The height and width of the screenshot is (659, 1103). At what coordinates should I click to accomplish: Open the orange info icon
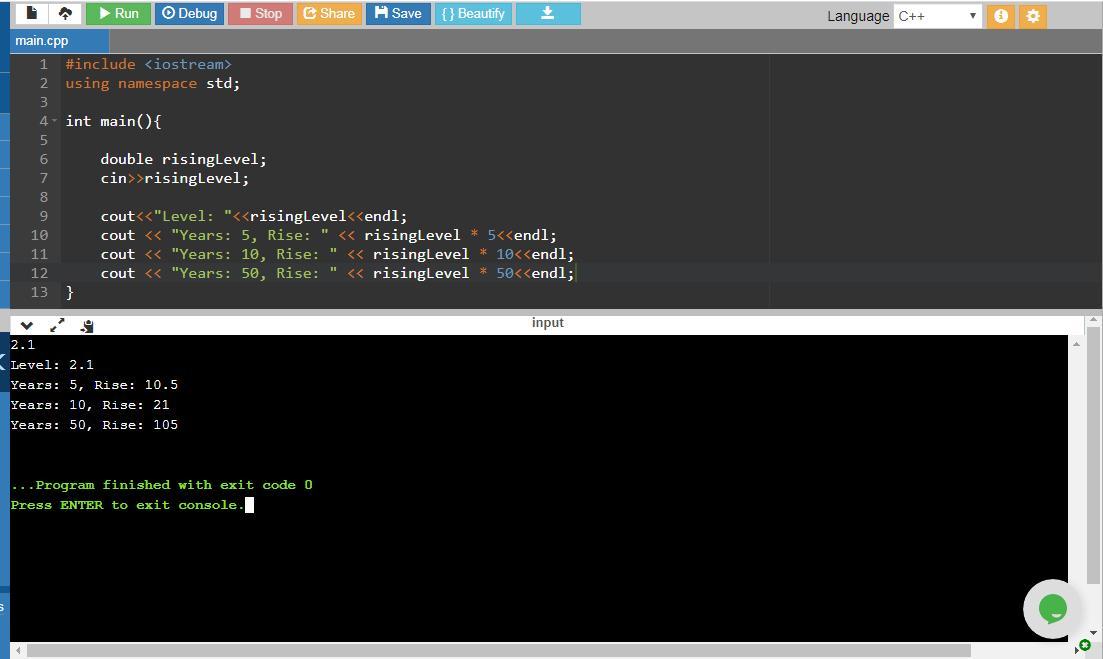(x=1000, y=16)
